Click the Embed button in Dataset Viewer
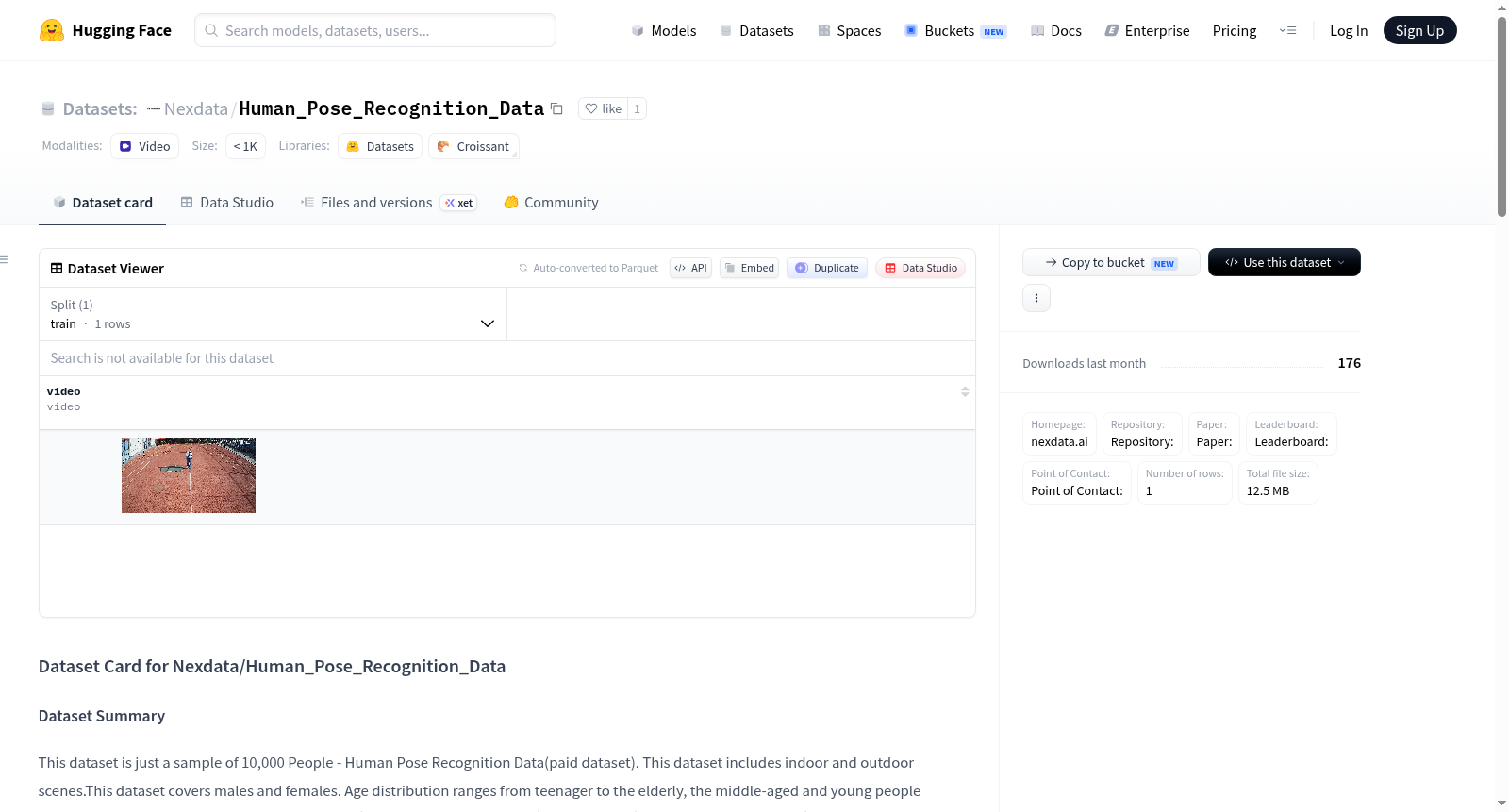Image resolution: width=1509 pixels, height=812 pixels. tap(750, 268)
